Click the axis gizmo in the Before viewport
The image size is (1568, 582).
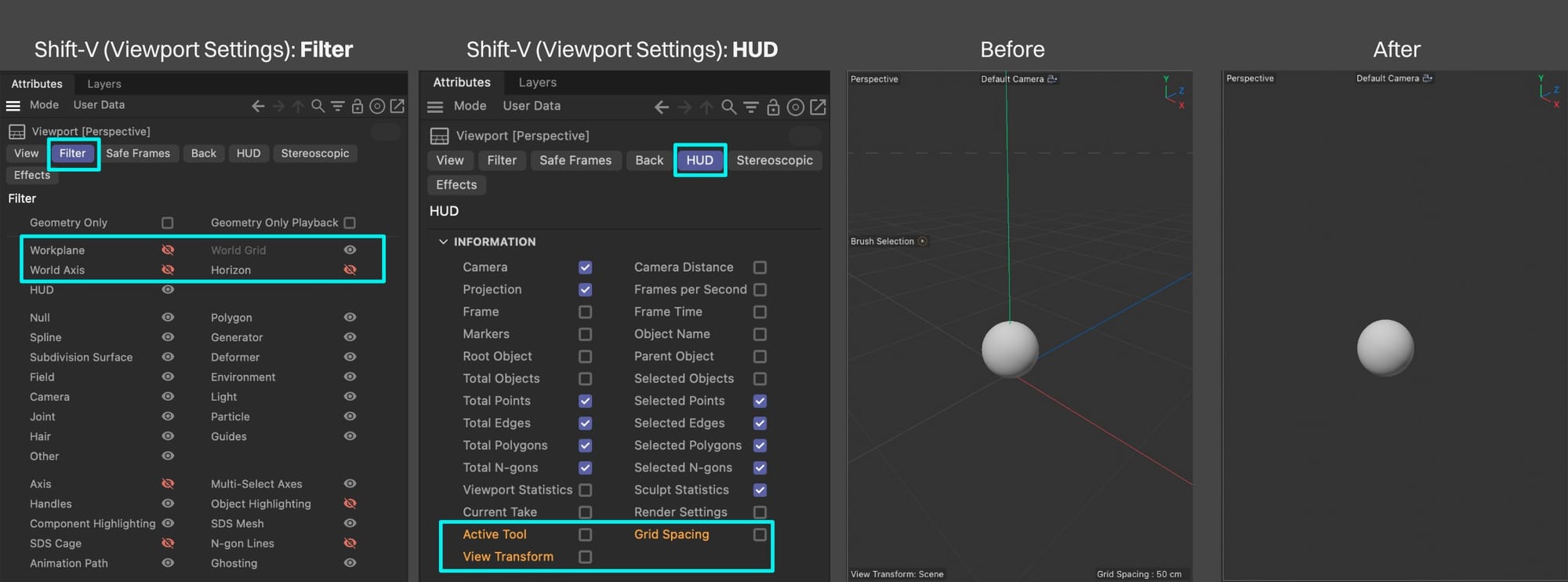click(x=1174, y=93)
